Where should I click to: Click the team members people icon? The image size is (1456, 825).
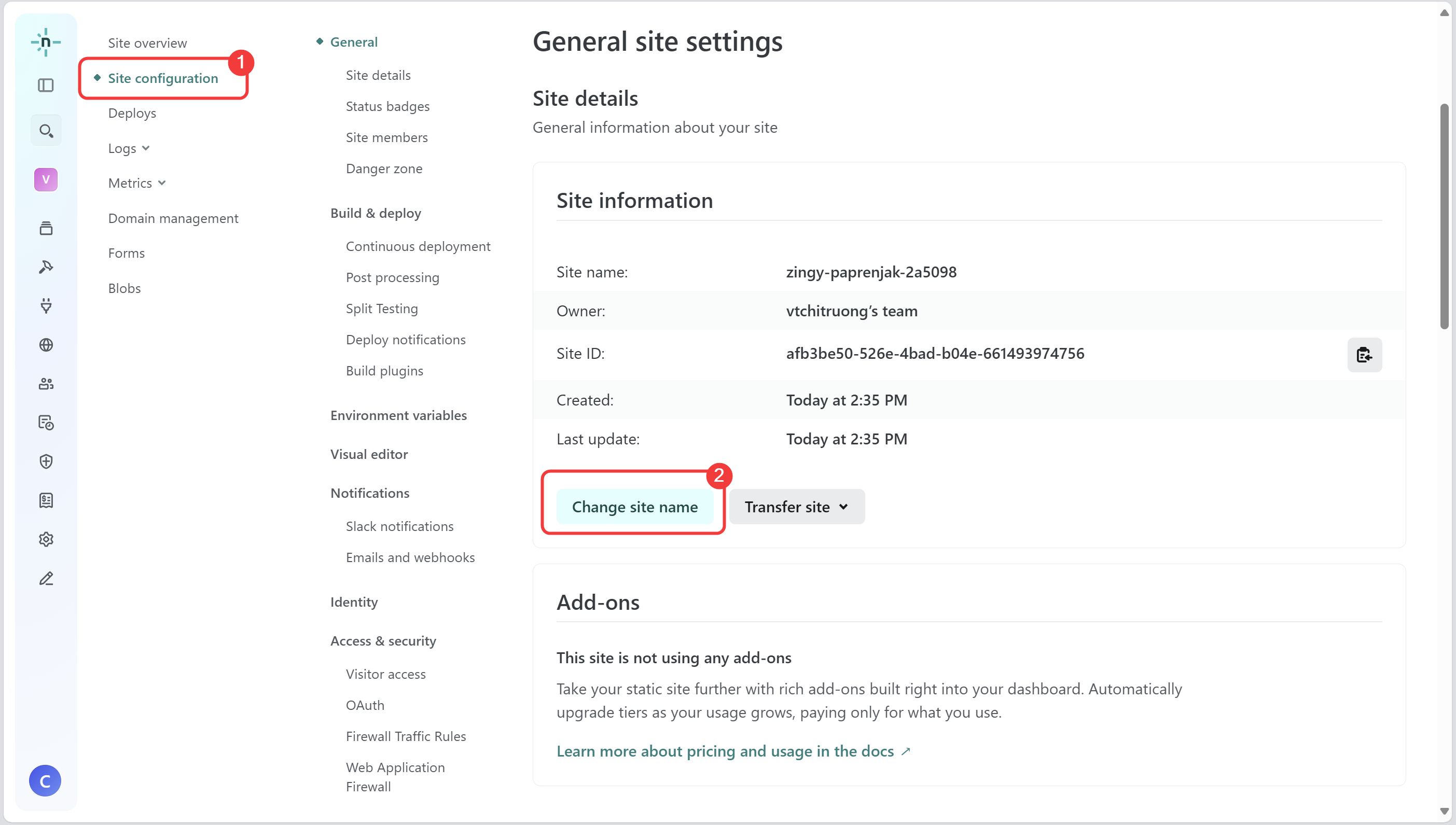(46, 384)
